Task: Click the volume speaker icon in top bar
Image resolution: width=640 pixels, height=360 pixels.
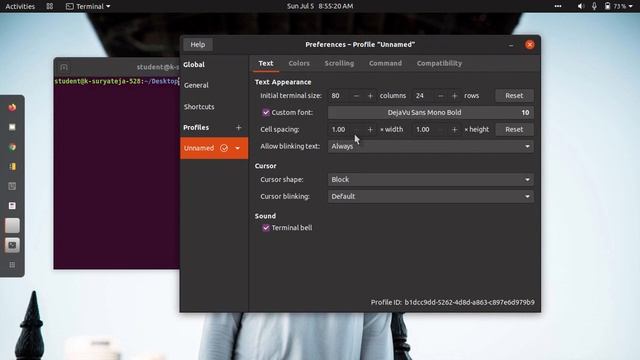Action: point(581,6)
